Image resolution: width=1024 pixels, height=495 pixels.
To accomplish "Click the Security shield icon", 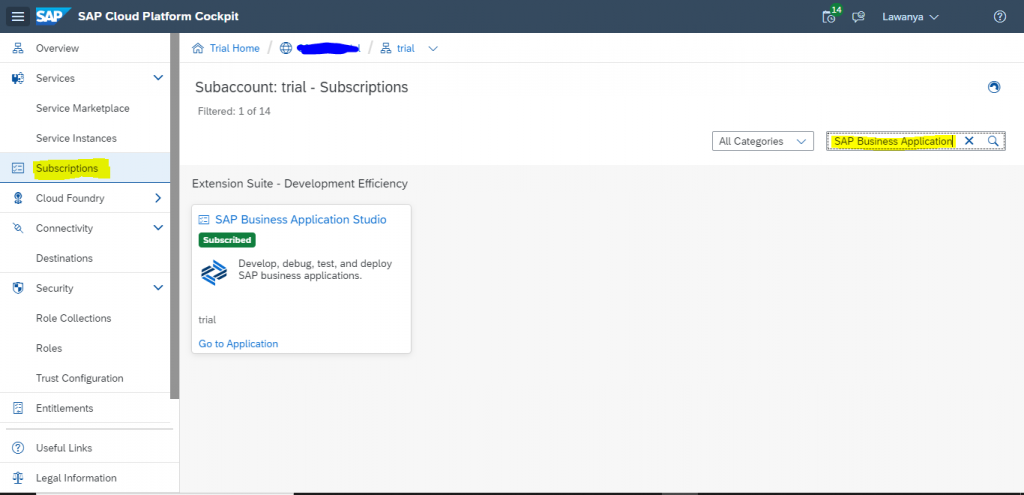I will [x=18, y=288].
